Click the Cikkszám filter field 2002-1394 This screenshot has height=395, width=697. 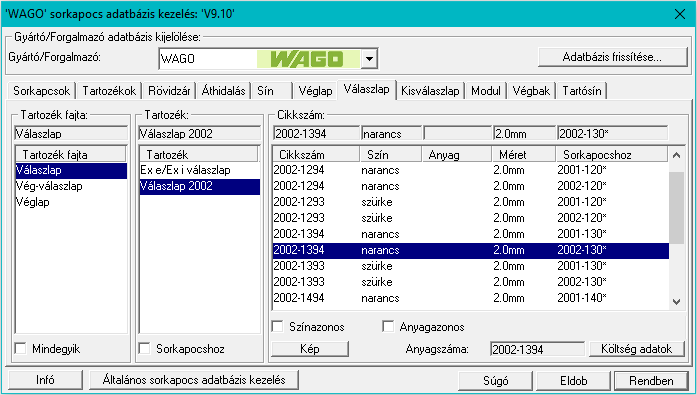(x=316, y=134)
